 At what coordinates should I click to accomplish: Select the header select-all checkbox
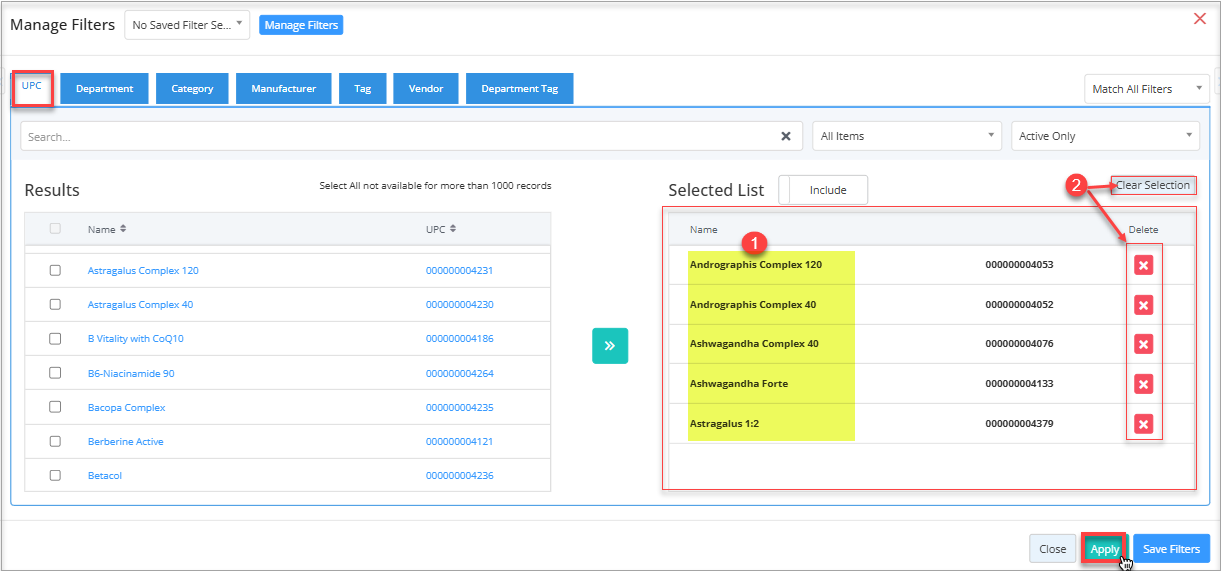55,229
